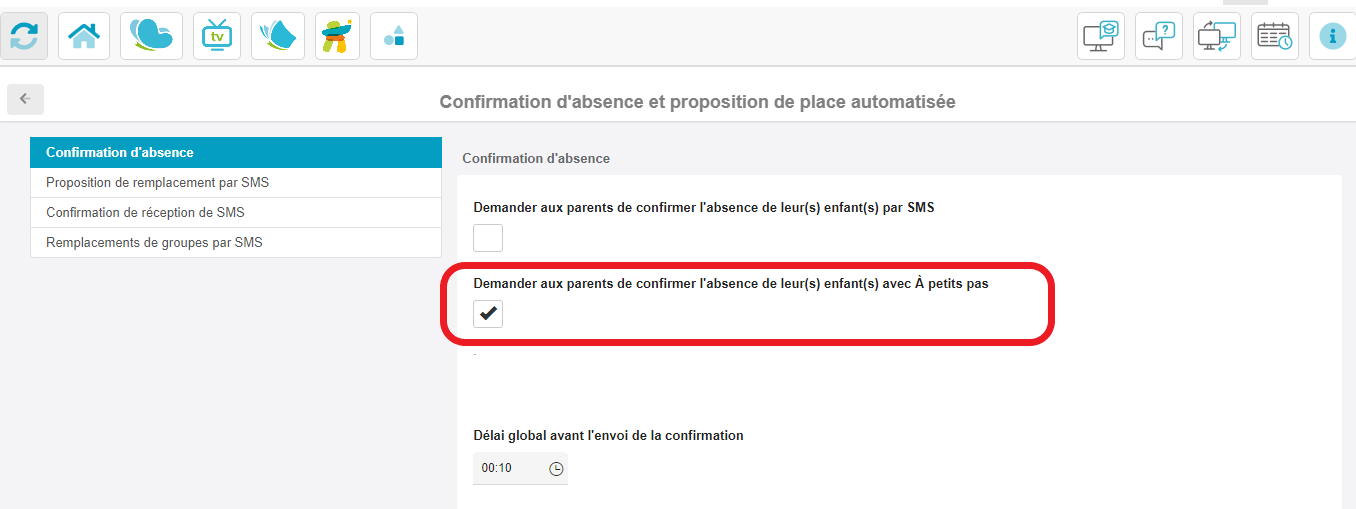This screenshot has width=1356, height=509.
Task: Open Confirmation de réception de SMS
Action: (x=236, y=212)
